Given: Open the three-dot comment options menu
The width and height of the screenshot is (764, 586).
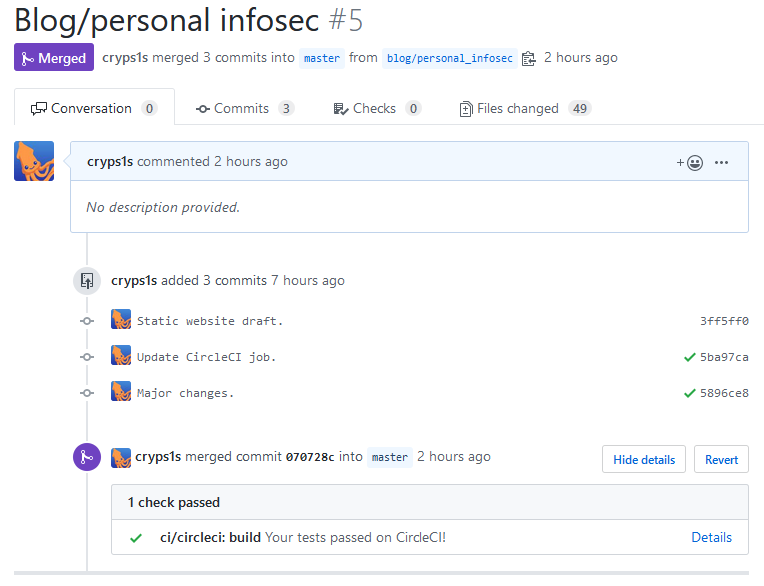Looking at the screenshot, I should (721, 163).
